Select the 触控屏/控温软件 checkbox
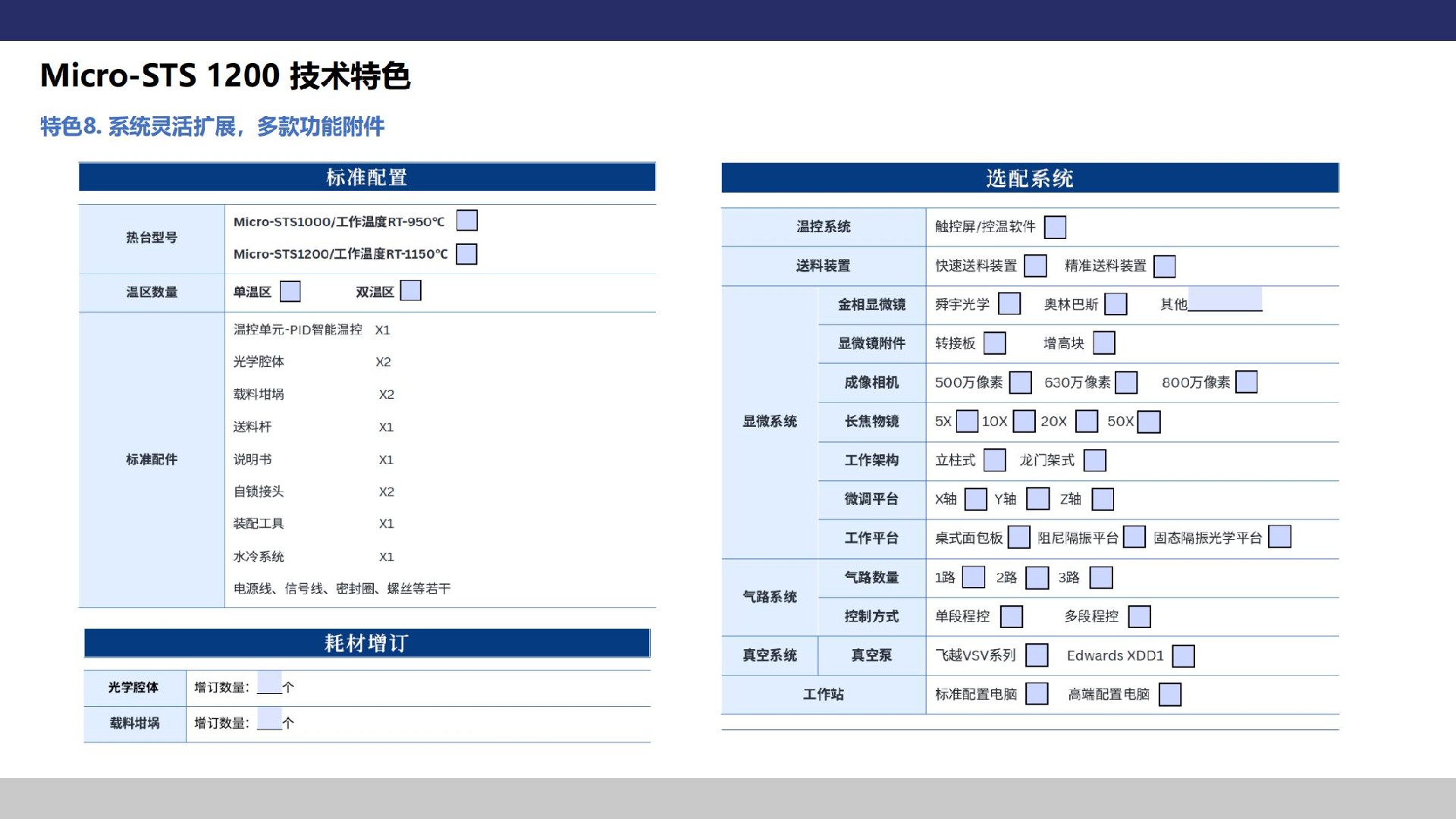The height and width of the screenshot is (819, 1456). tap(1055, 227)
